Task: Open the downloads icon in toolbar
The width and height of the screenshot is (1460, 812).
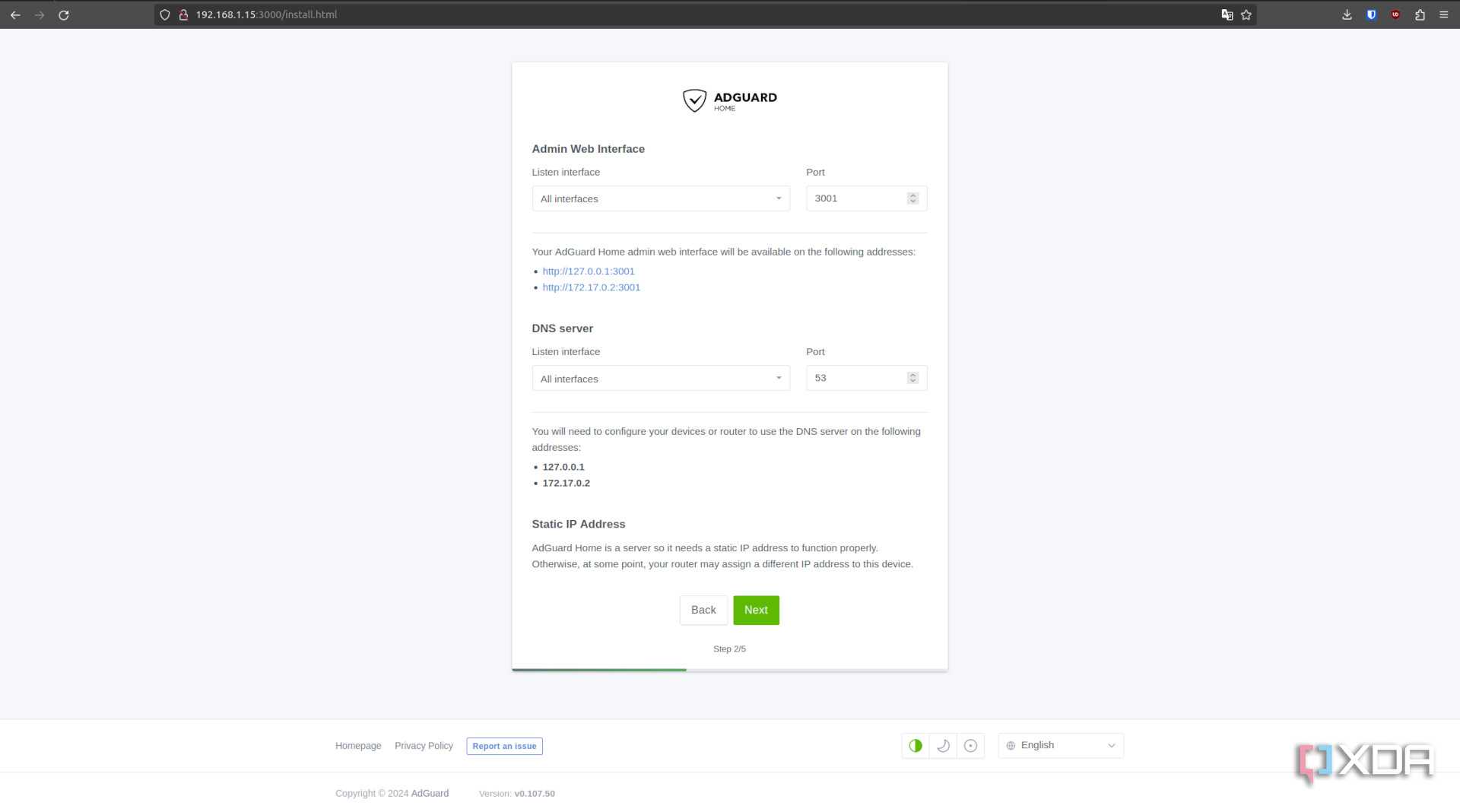Action: 1347,14
